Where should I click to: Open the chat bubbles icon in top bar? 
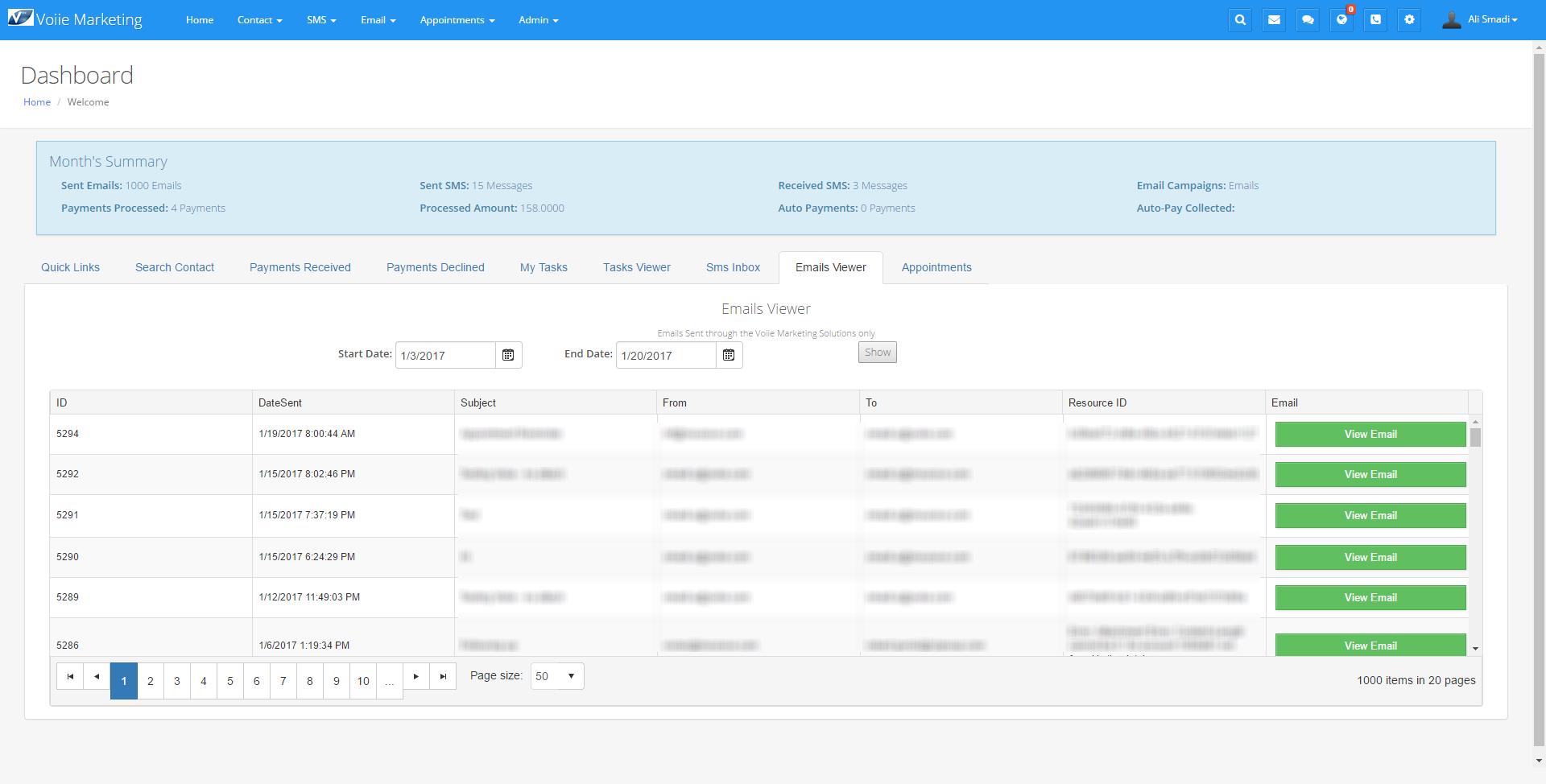click(x=1308, y=20)
